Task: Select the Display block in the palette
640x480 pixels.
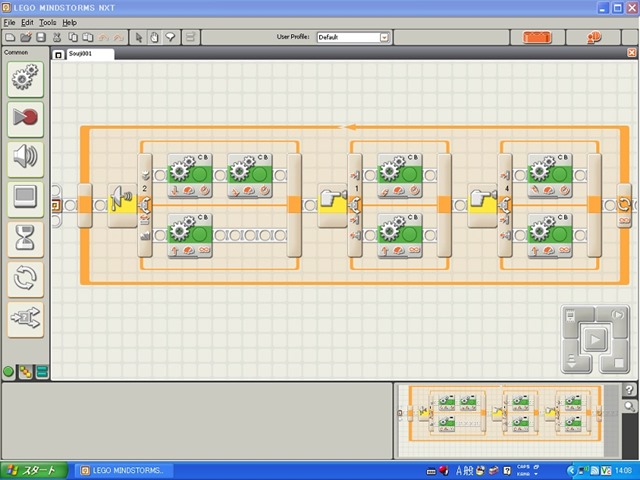Action: pyautogui.click(x=24, y=198)
